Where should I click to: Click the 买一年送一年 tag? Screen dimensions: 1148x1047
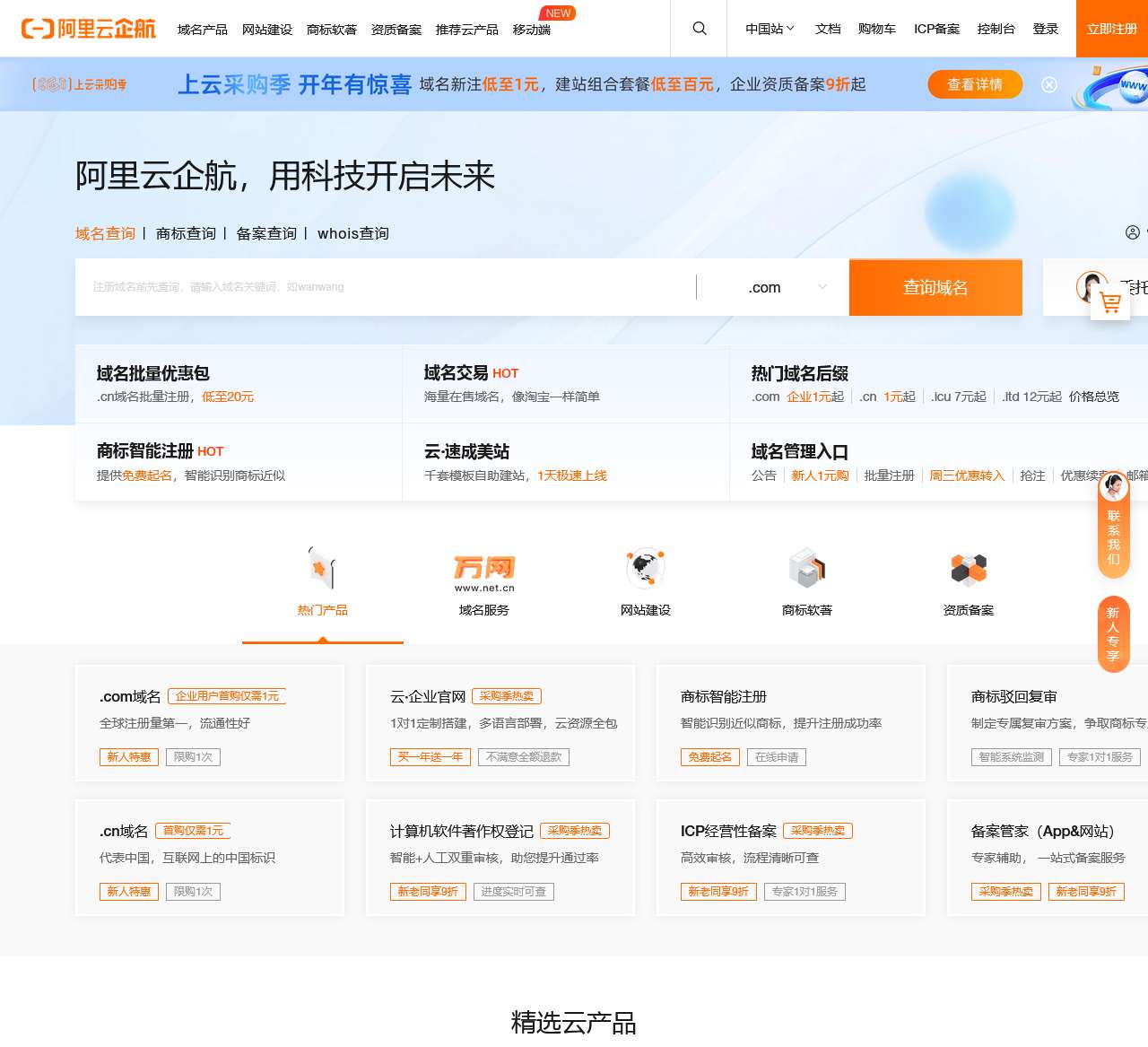430,757
